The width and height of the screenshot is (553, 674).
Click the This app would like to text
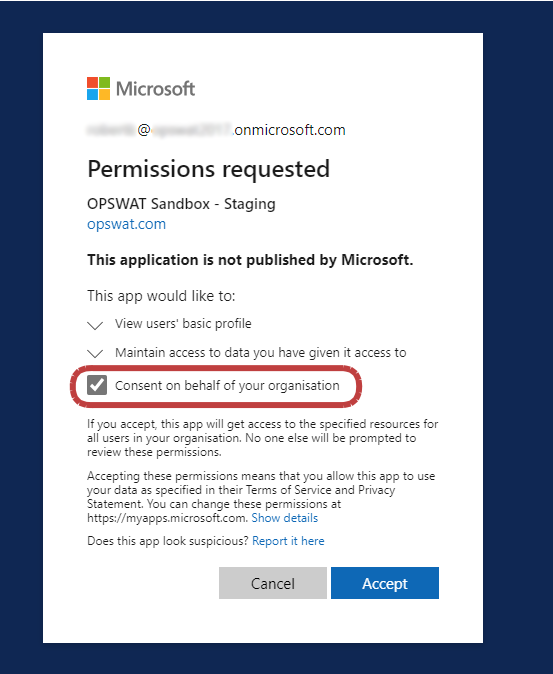(x=161, y=296)
